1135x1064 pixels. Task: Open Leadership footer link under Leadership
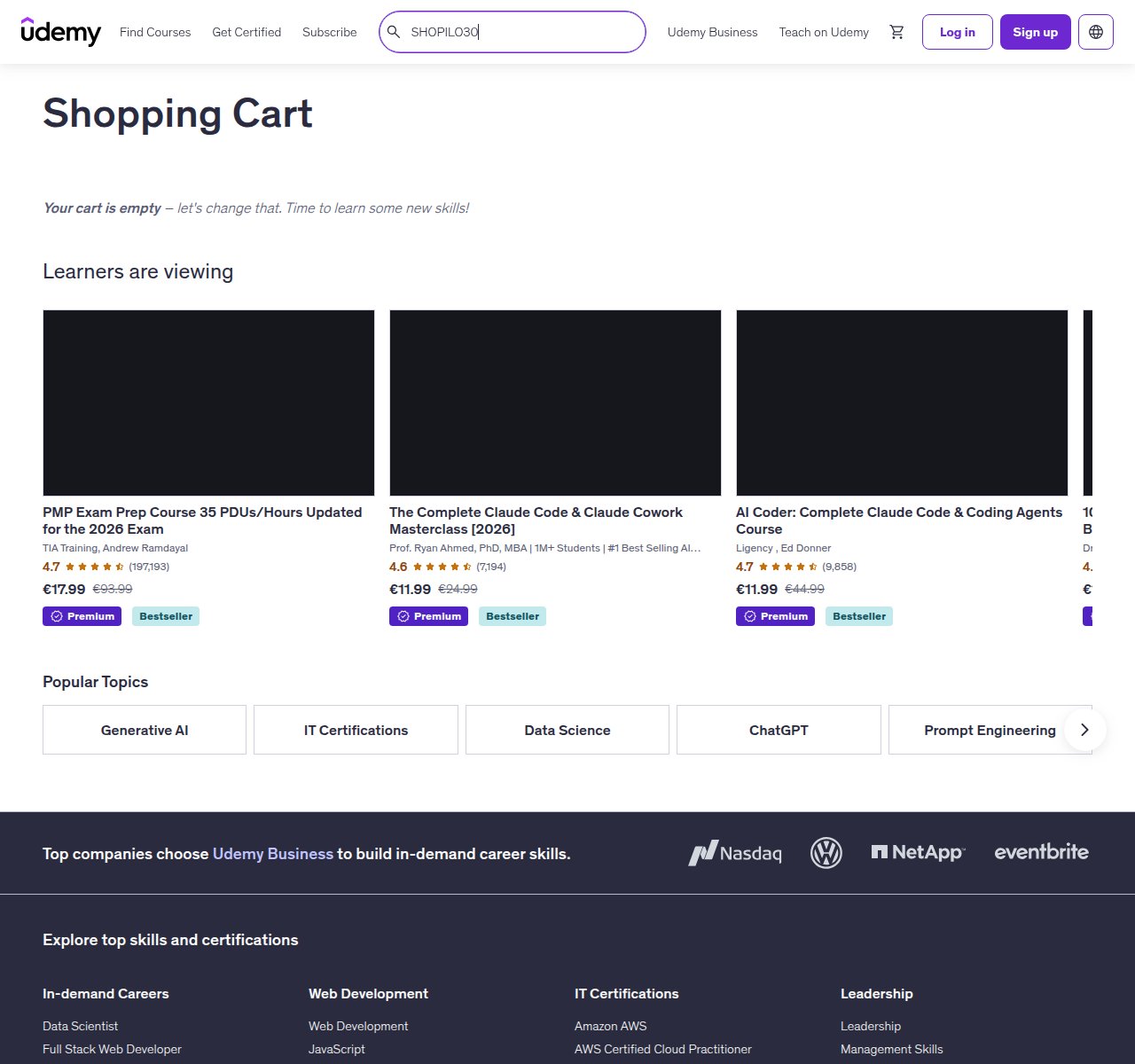pos(871,1026)
